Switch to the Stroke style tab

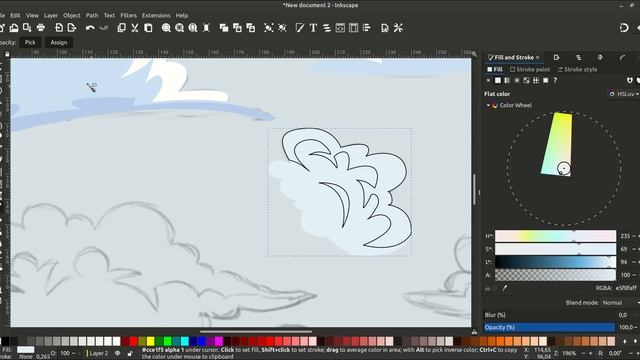[x=578, y=69]
